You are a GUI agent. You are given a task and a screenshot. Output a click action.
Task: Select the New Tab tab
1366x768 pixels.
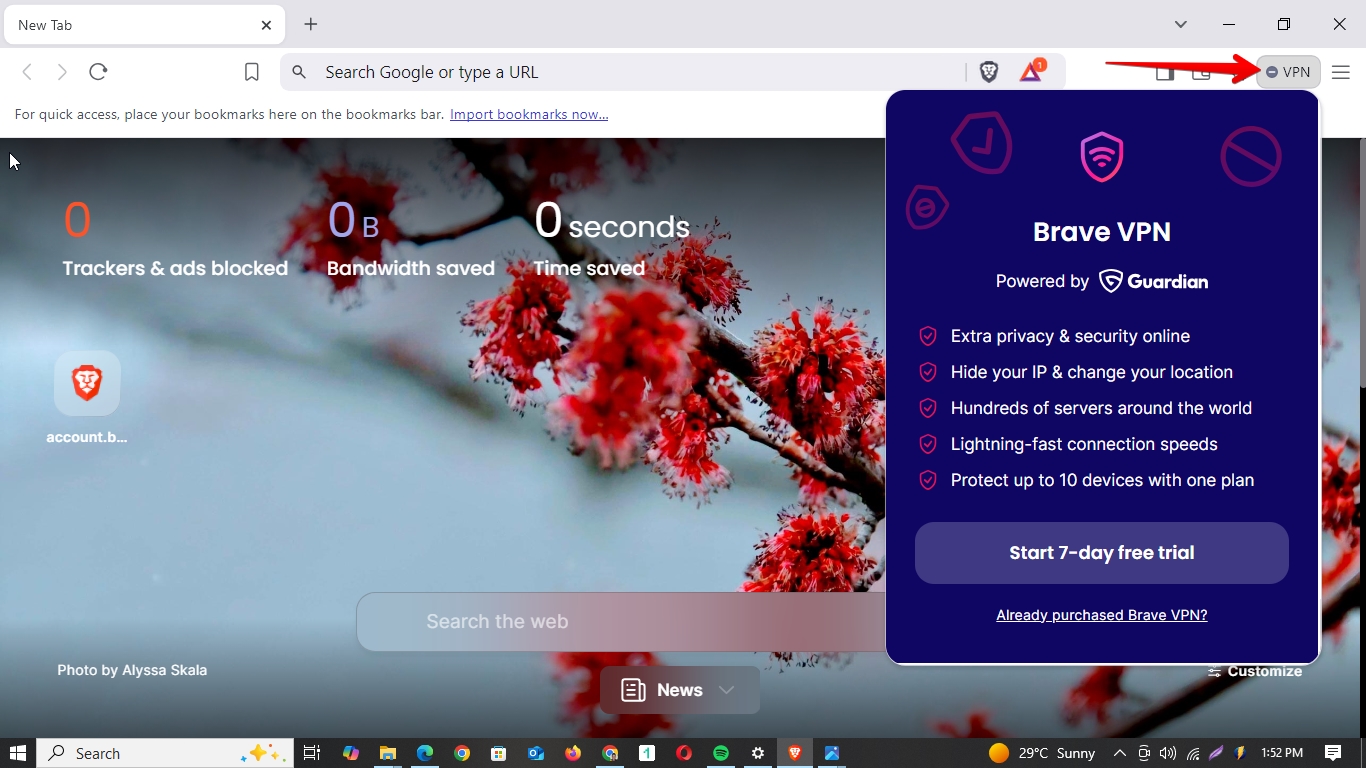click(x=144, y=25)
